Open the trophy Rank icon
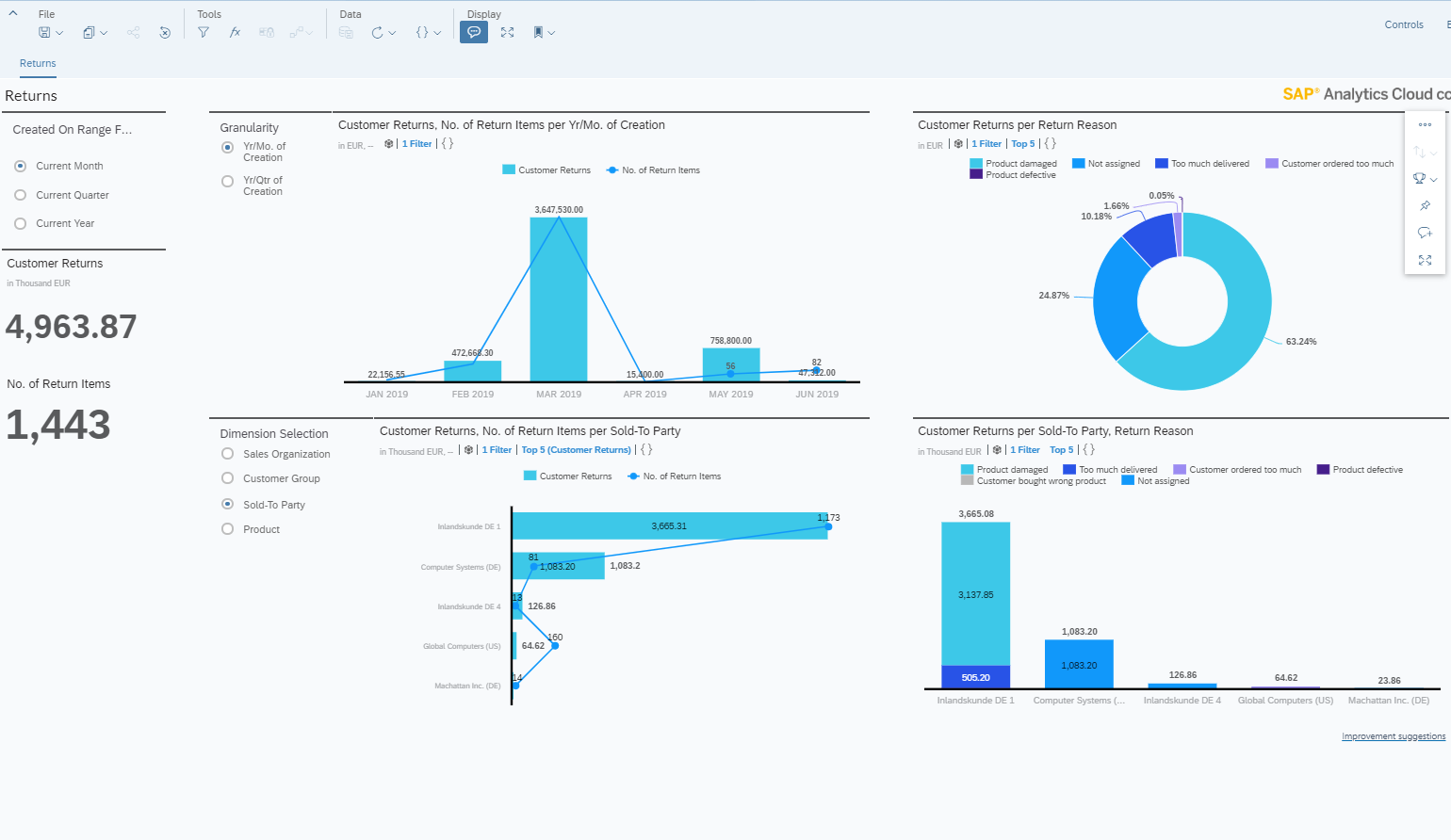This screenshot has height=840, width=1451. [1419, 179]
